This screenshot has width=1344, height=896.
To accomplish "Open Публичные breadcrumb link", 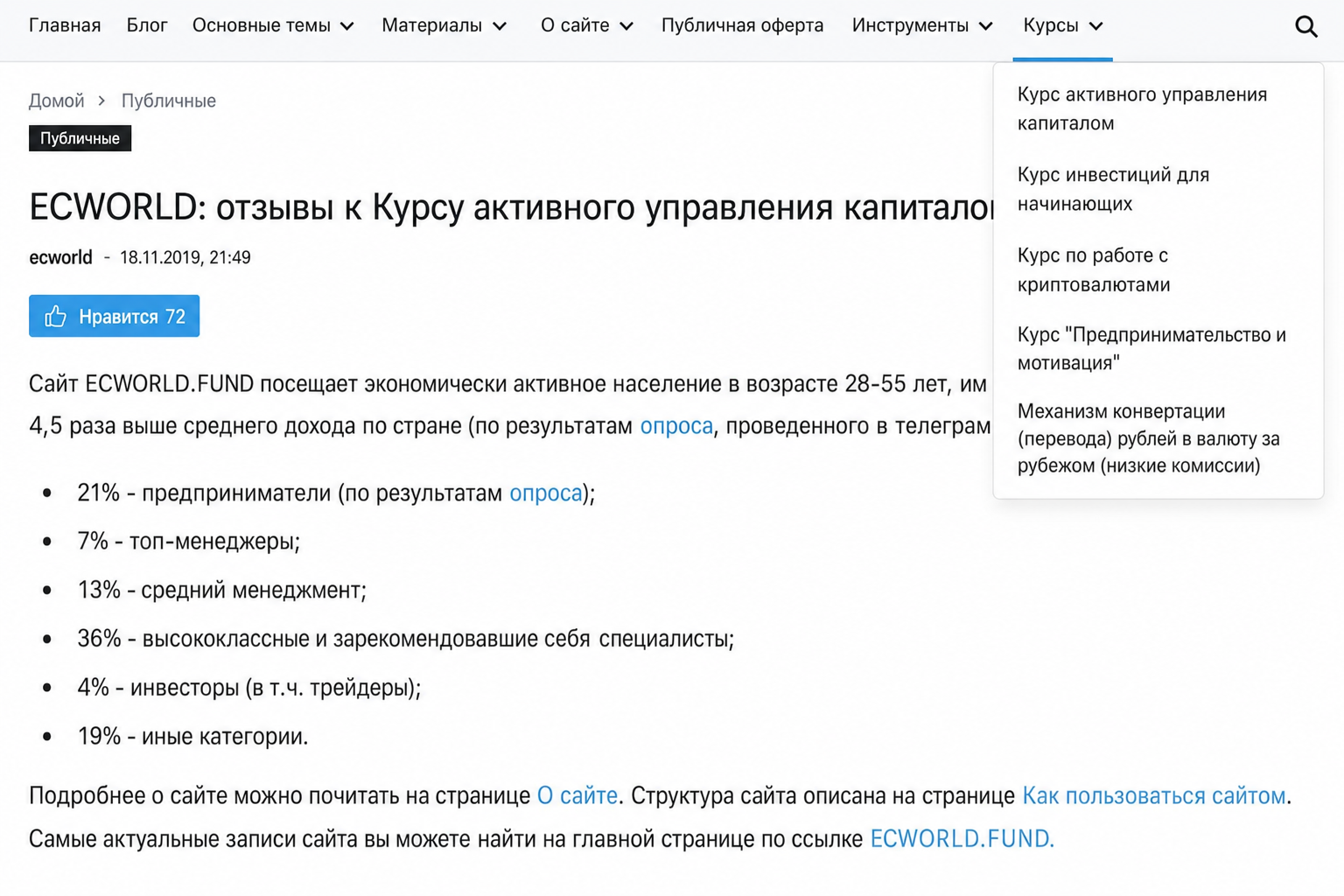I will click(x=169, y=101).
